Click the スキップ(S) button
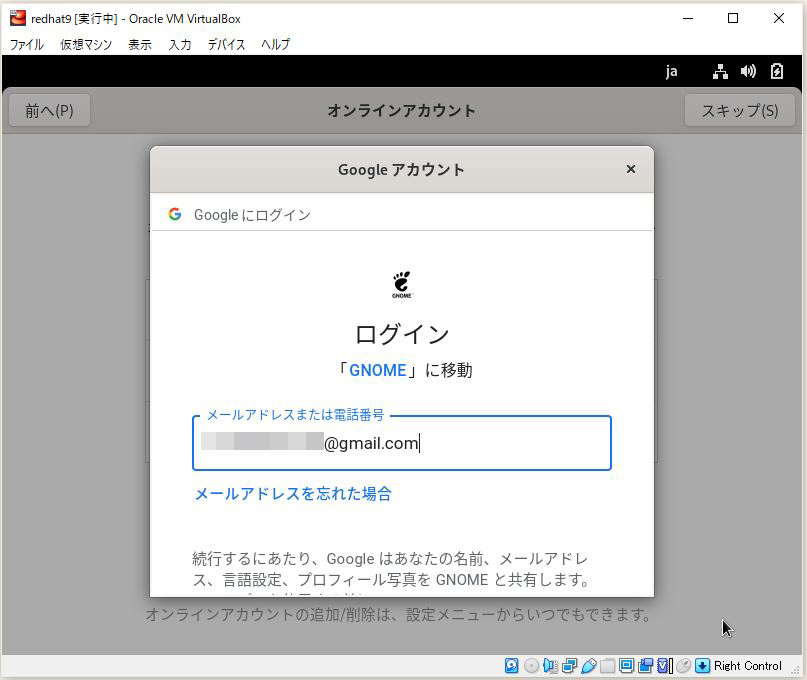This screenshot has width=807, height=680. [x=740, y=110]
